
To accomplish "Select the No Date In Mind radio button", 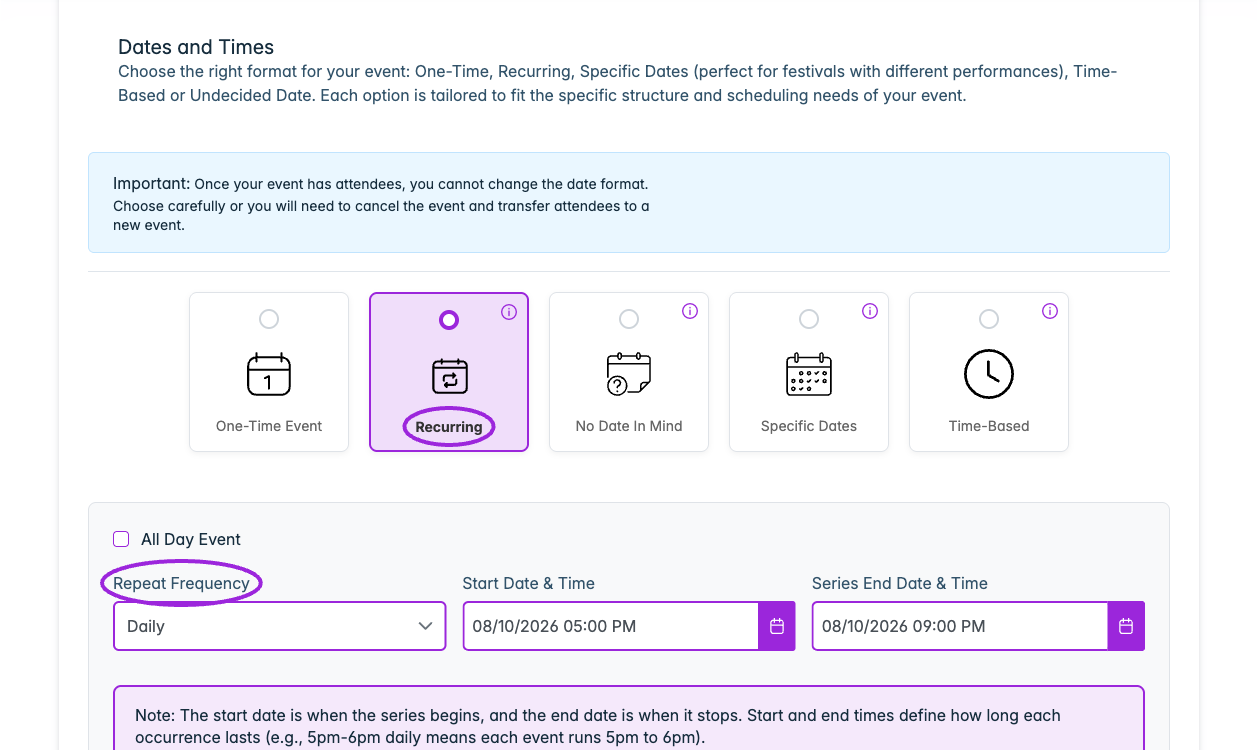I will [x=629, y=319].
